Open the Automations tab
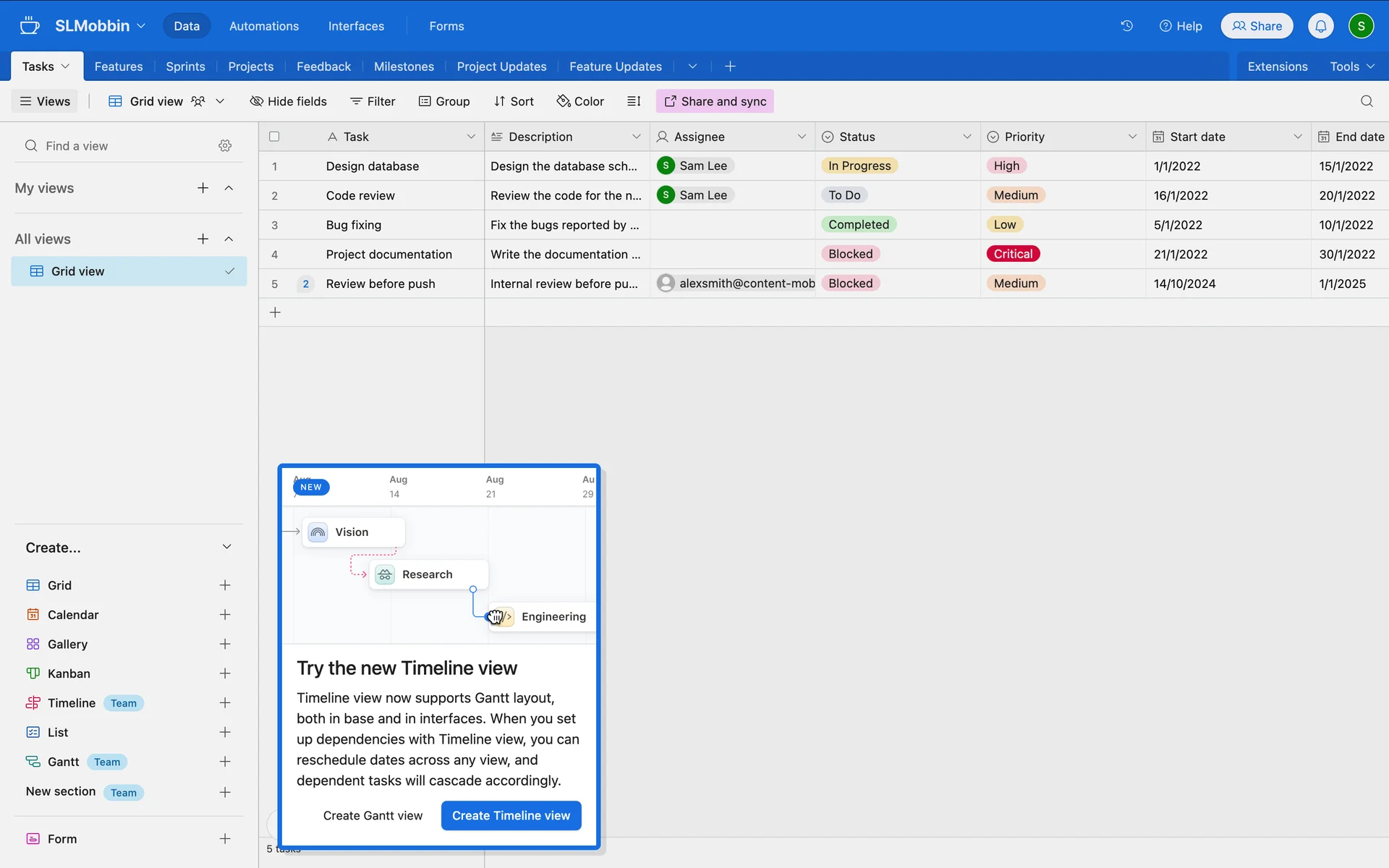The image size is (1389, 868). [x=263, y=26]
